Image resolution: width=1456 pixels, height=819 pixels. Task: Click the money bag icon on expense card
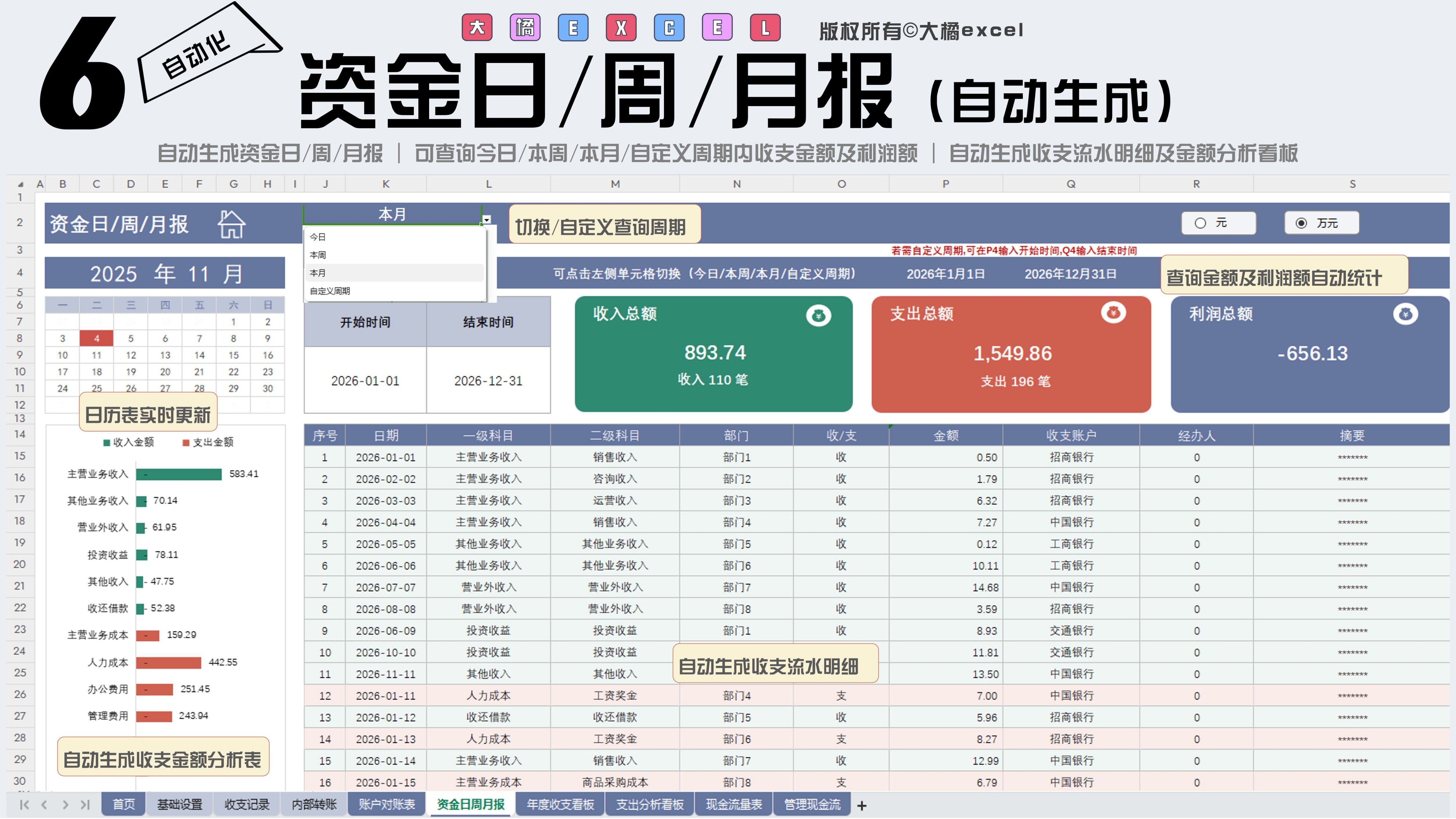coord(1113,313)
